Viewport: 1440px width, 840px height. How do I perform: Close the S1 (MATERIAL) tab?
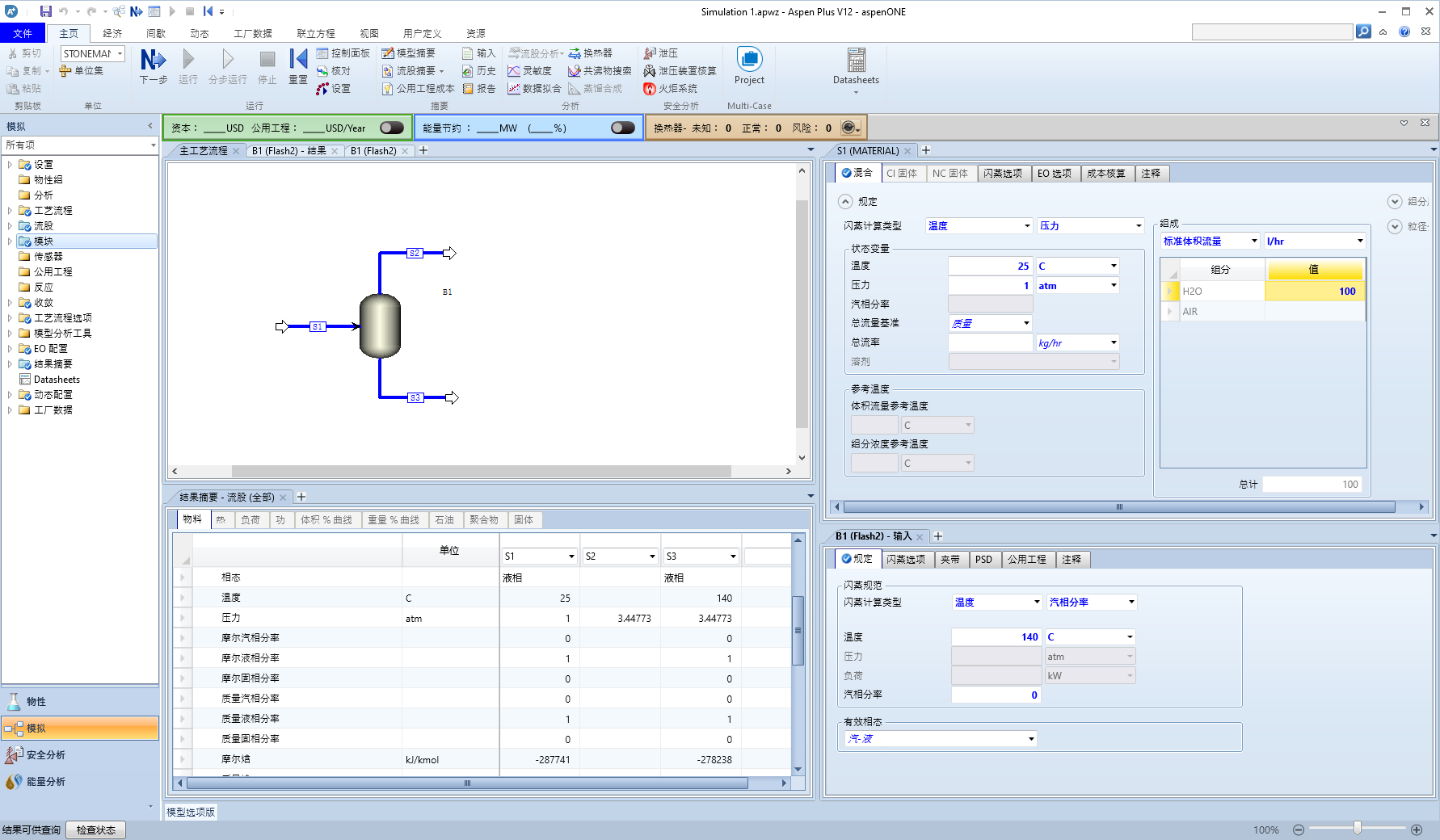[x=907, y=151]
